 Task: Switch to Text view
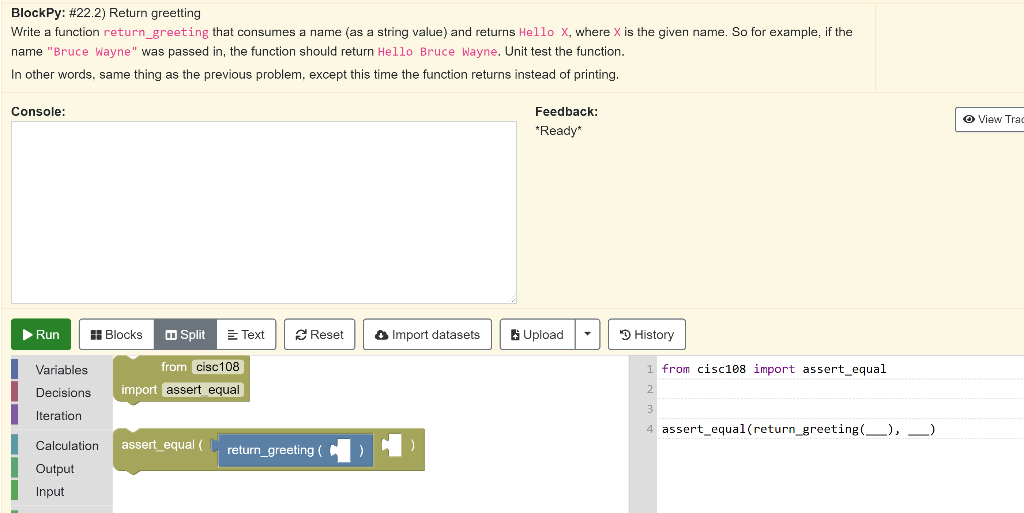246,335
